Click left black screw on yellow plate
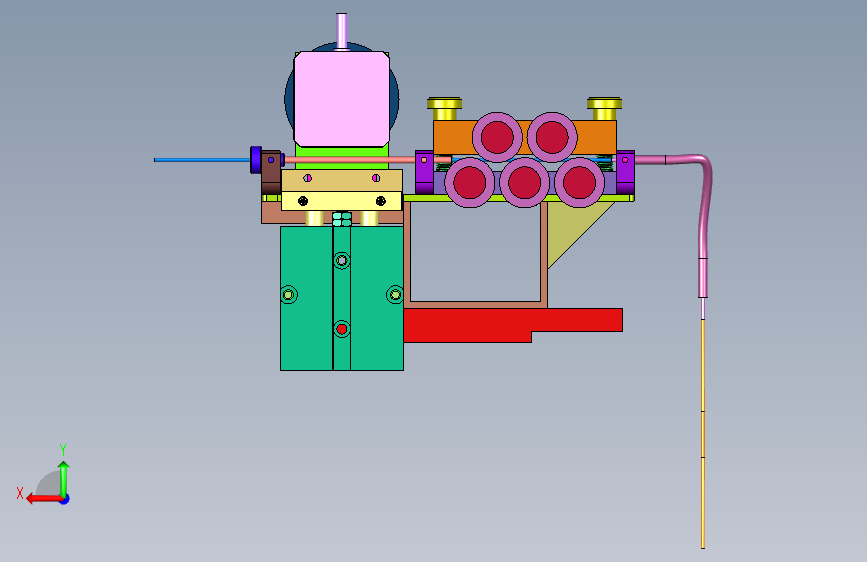Screen dimensions: 867x562 [303, 201]
